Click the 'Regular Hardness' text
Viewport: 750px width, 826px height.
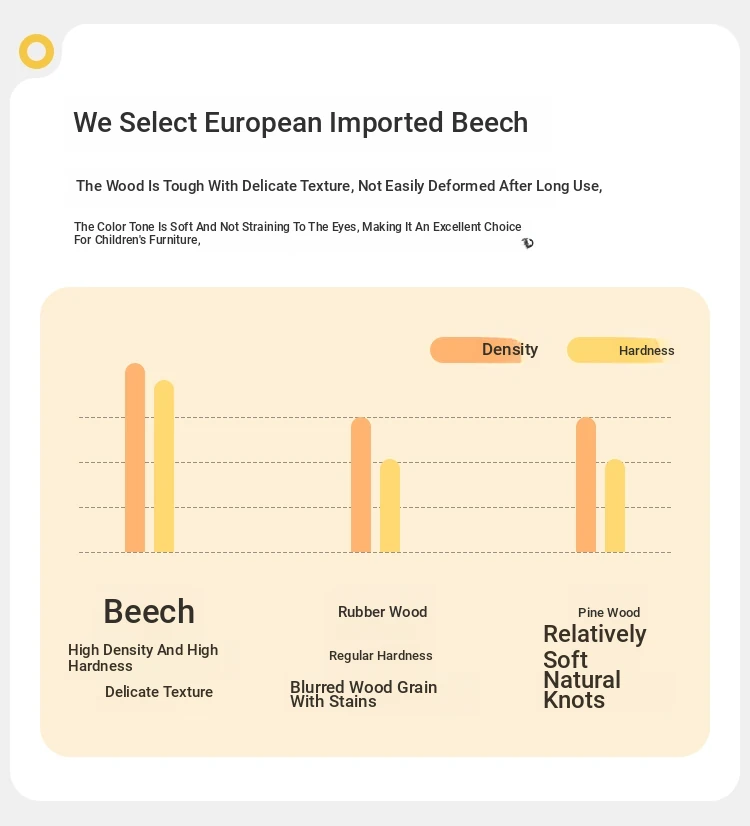coord(381,656)
